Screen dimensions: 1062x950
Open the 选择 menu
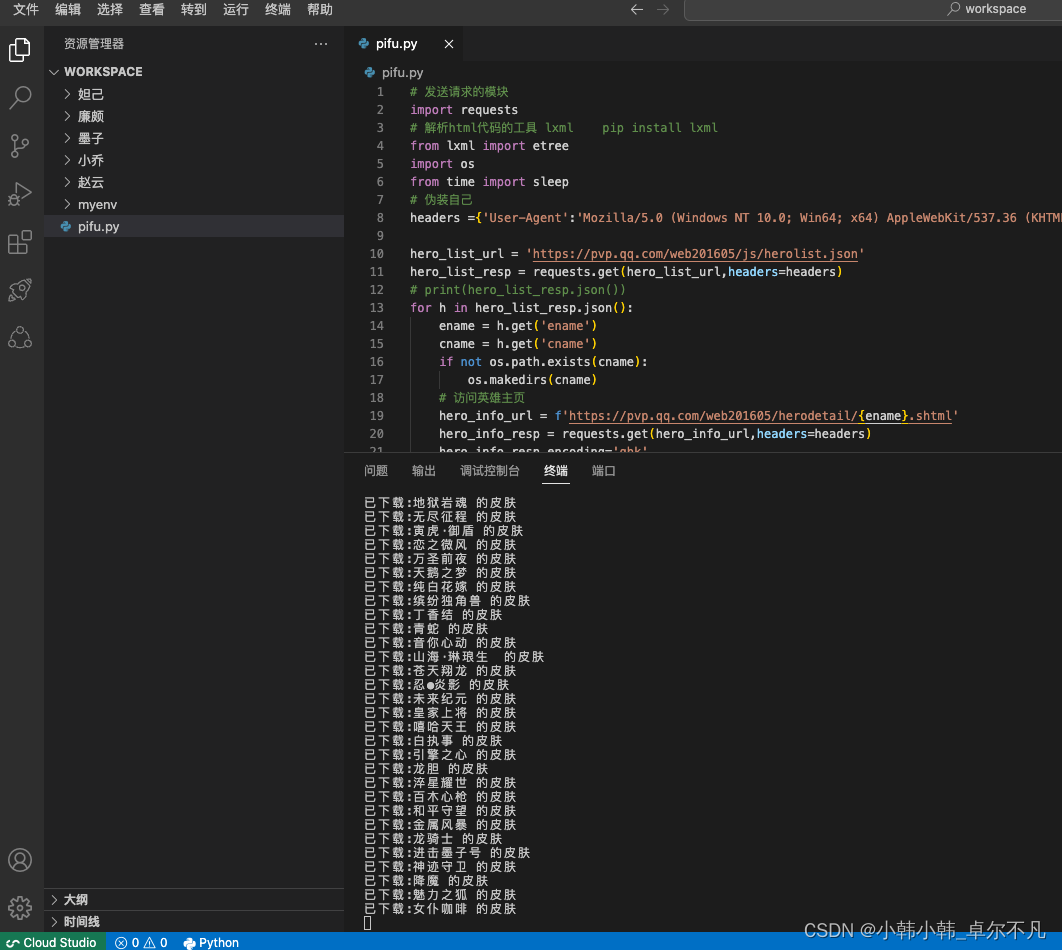point(110,9)
